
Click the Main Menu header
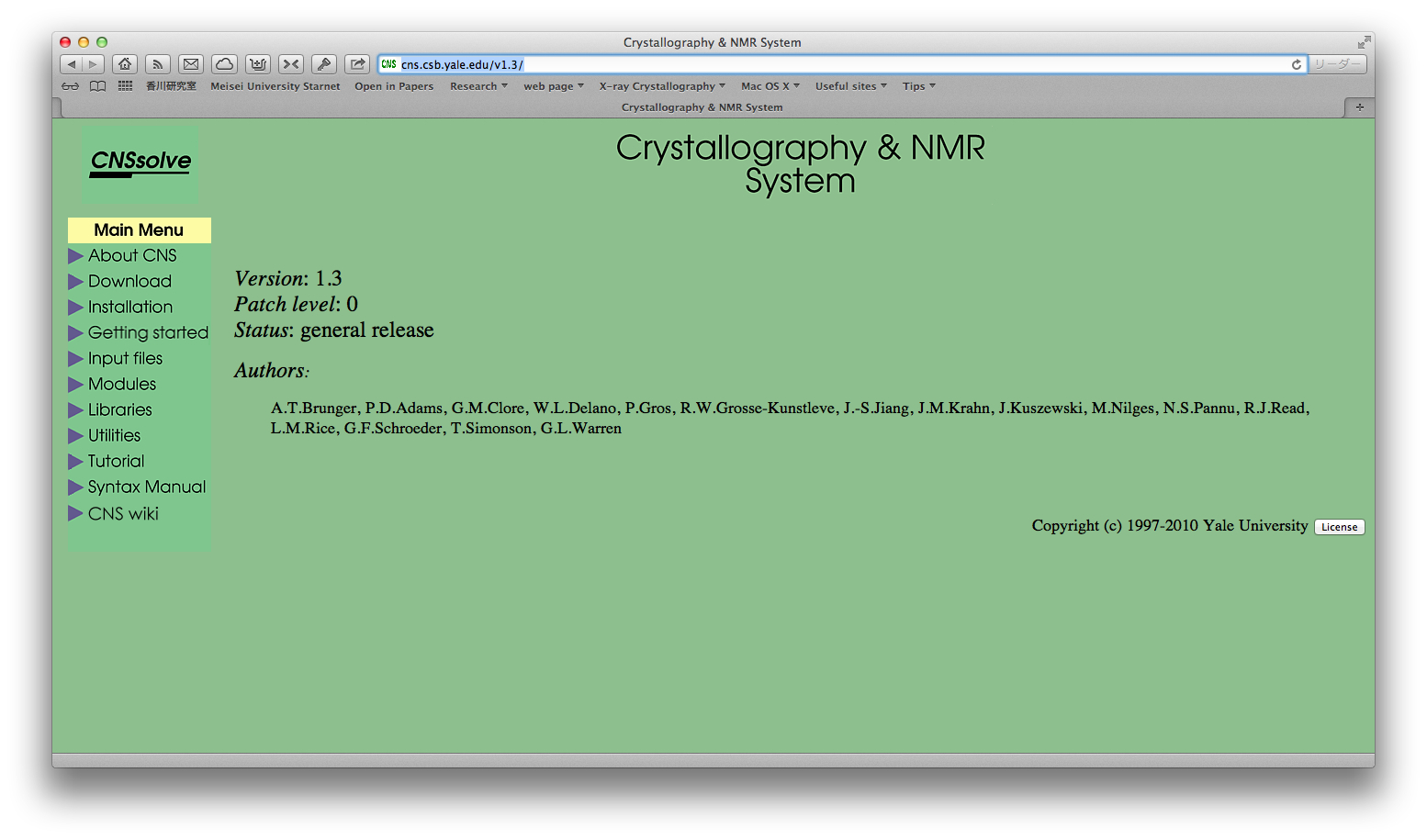140,230
